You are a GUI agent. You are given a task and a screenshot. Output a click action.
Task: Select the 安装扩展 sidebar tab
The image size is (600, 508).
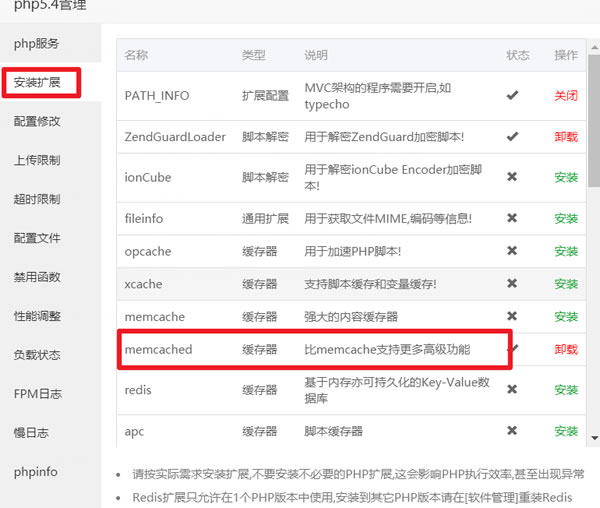point(37,82)
